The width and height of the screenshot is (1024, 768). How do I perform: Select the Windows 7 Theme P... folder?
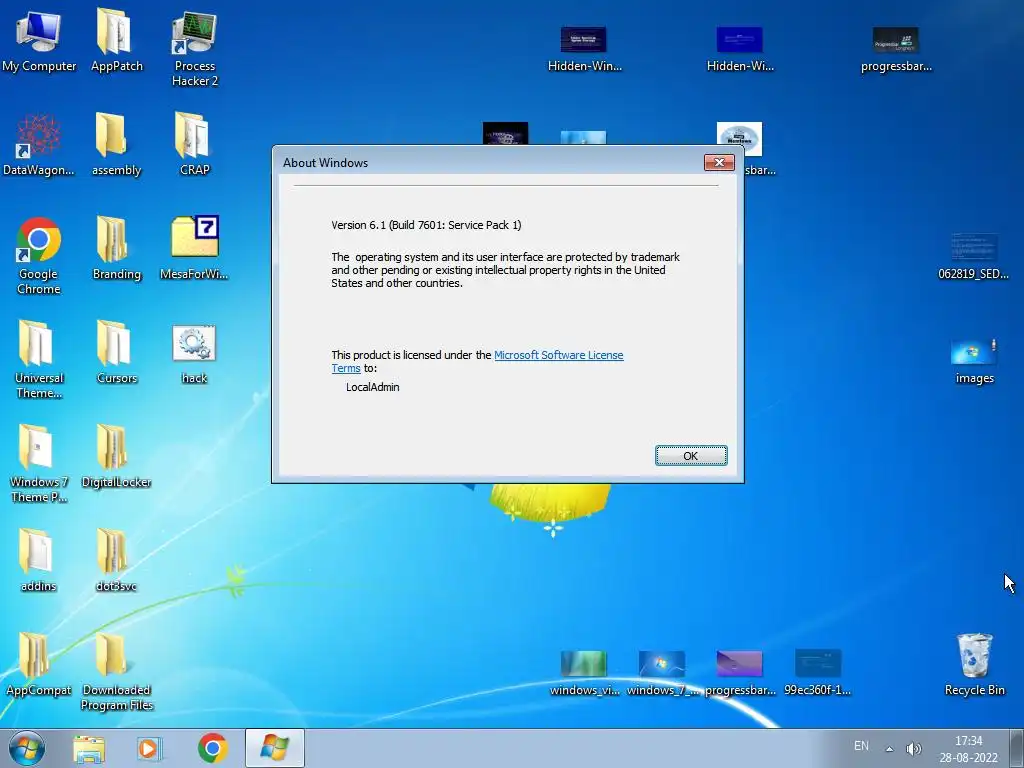click(x=39, y=463)
